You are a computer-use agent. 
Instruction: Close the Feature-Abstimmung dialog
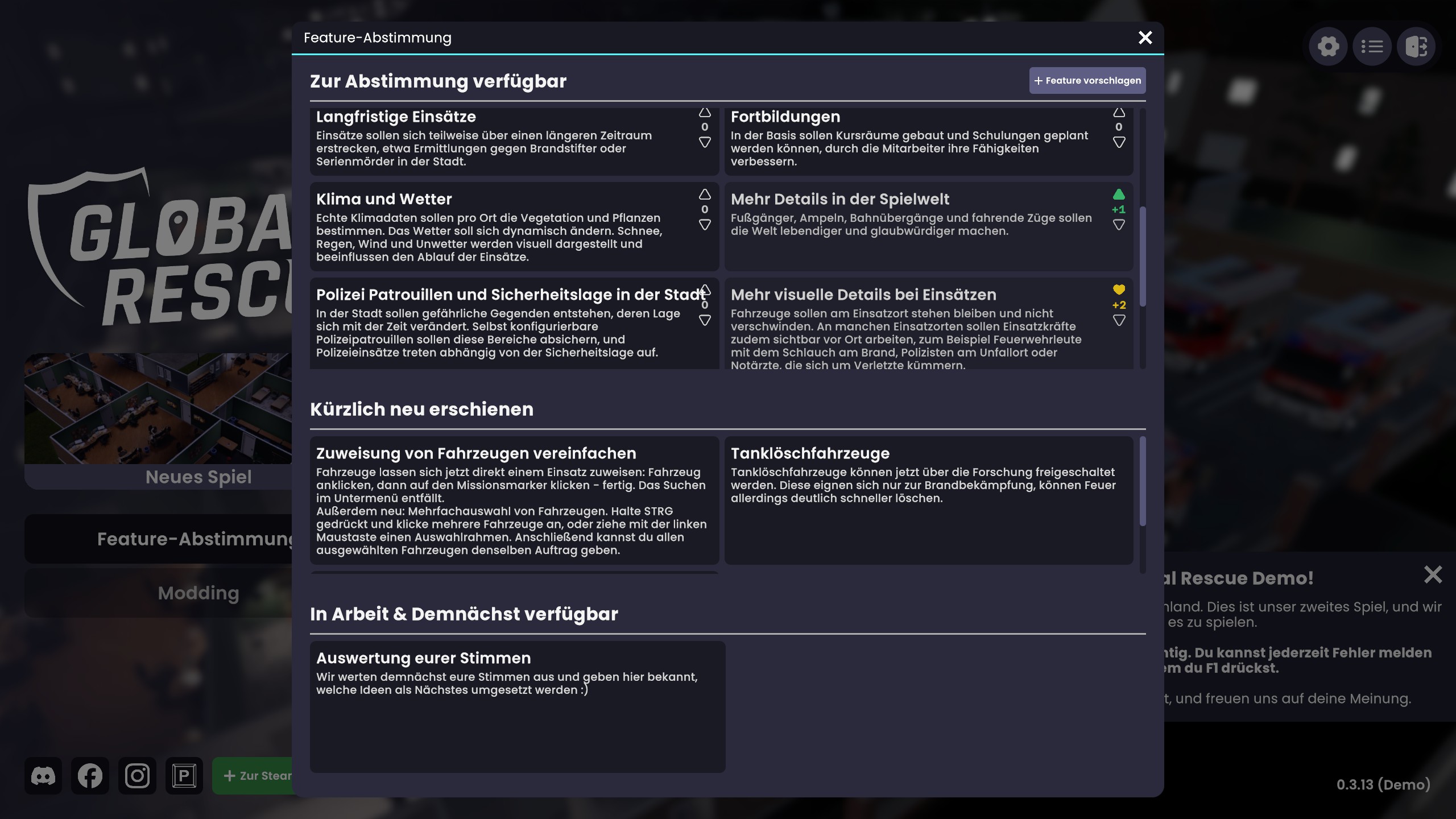pos(1145,38)
